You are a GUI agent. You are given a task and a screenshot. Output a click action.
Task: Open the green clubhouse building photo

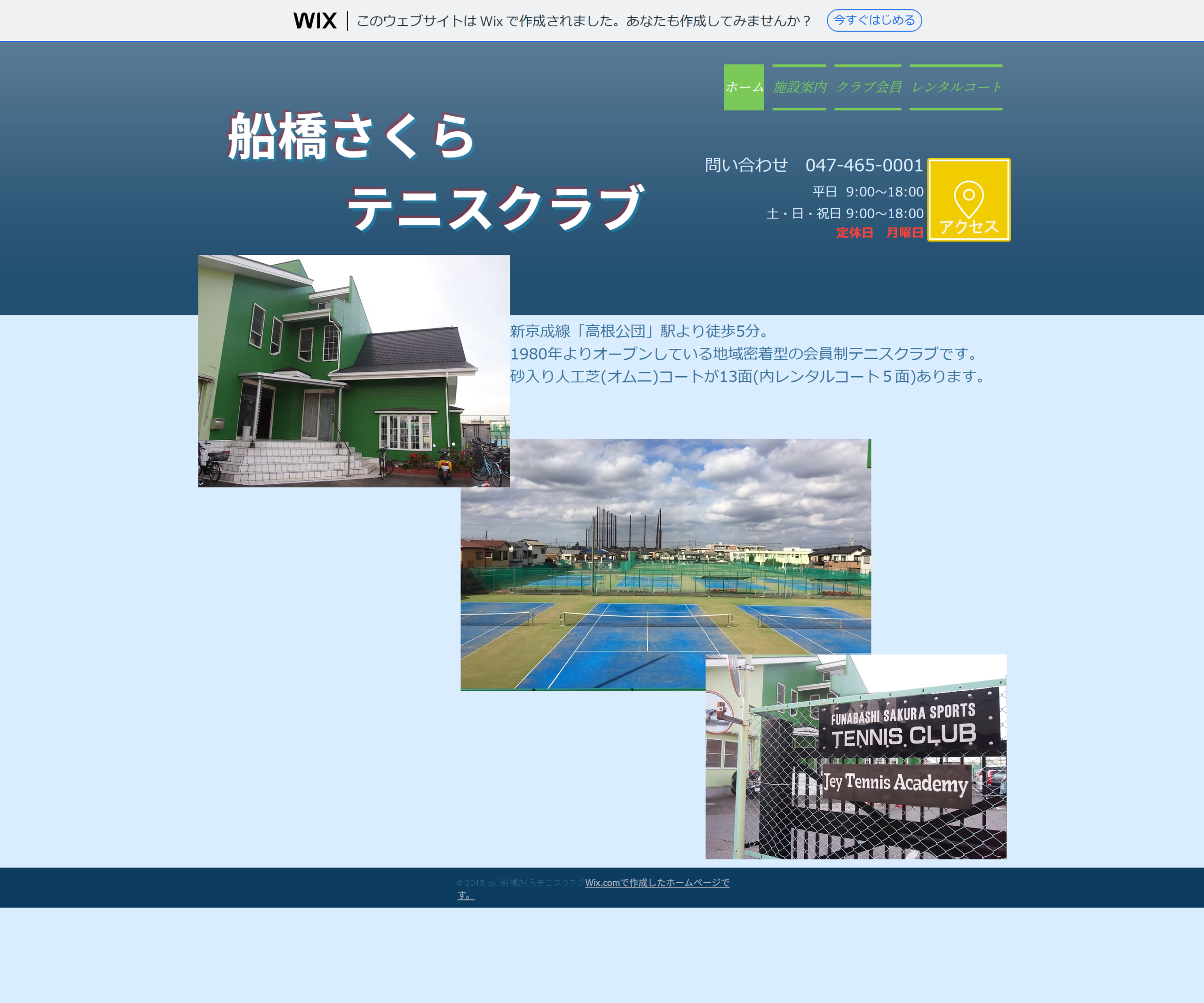coord(354,371)
